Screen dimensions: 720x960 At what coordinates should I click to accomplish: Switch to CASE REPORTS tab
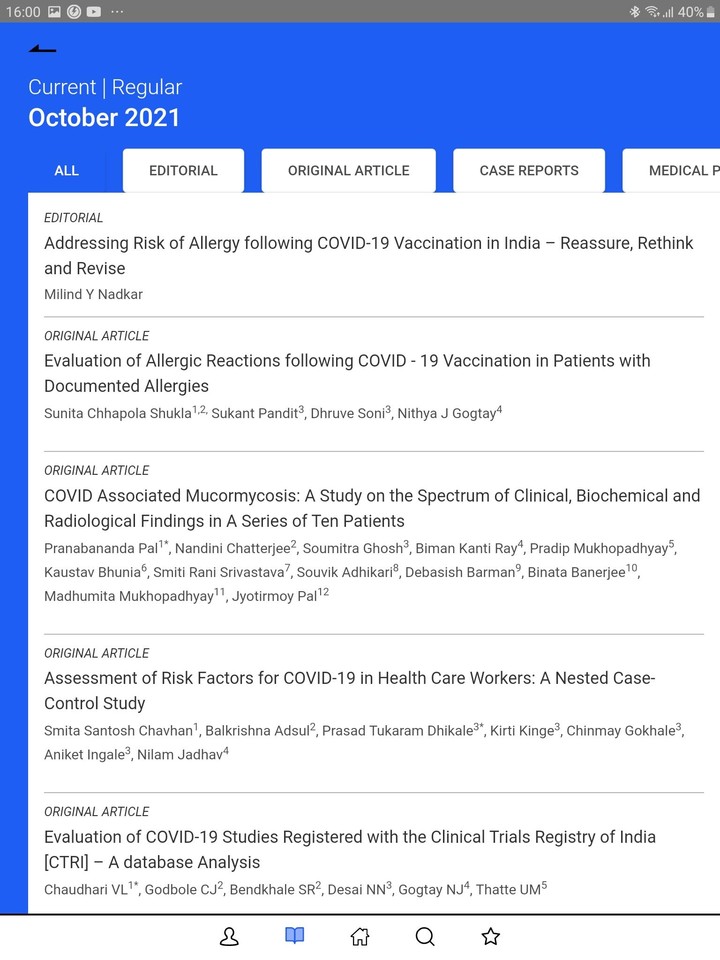[x=529, y=170]
